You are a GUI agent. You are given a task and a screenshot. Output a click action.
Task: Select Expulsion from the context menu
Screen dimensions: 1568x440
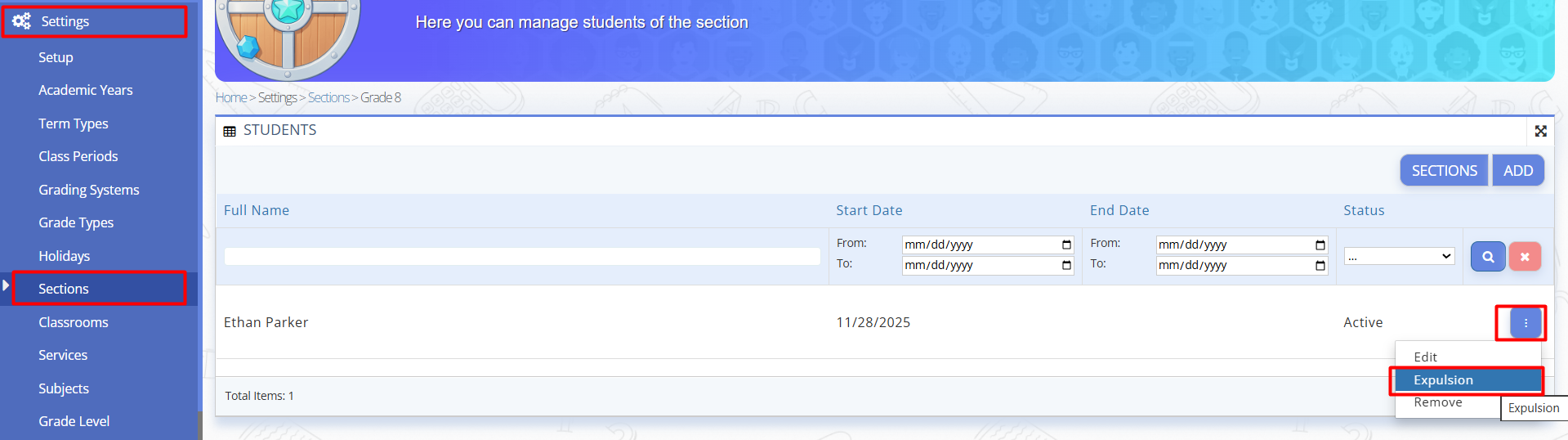coord(1444,380)
